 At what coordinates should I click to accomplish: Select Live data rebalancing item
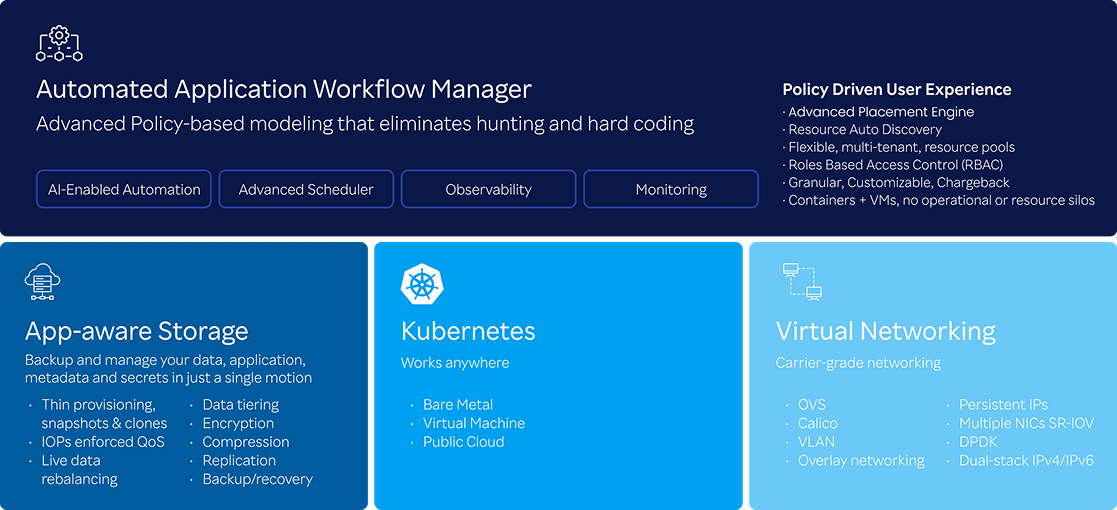coord(80,469)
